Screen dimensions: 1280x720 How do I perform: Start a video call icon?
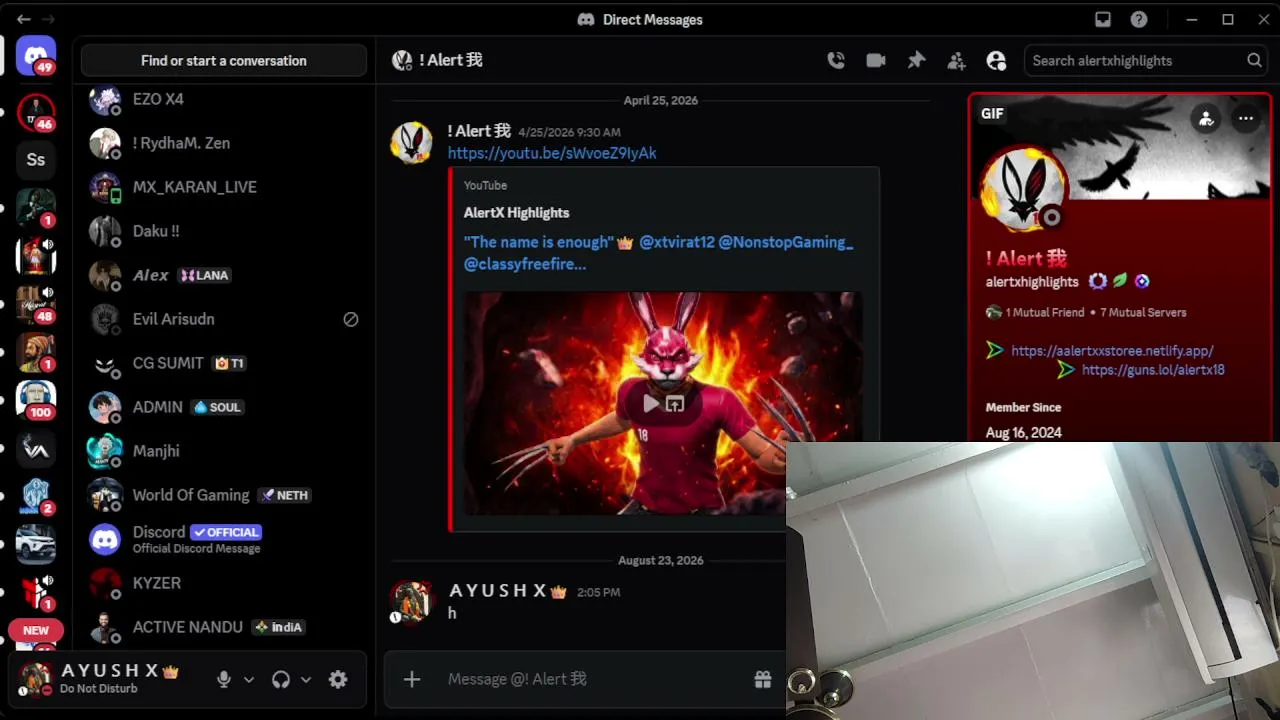click(x=876, y=60)
